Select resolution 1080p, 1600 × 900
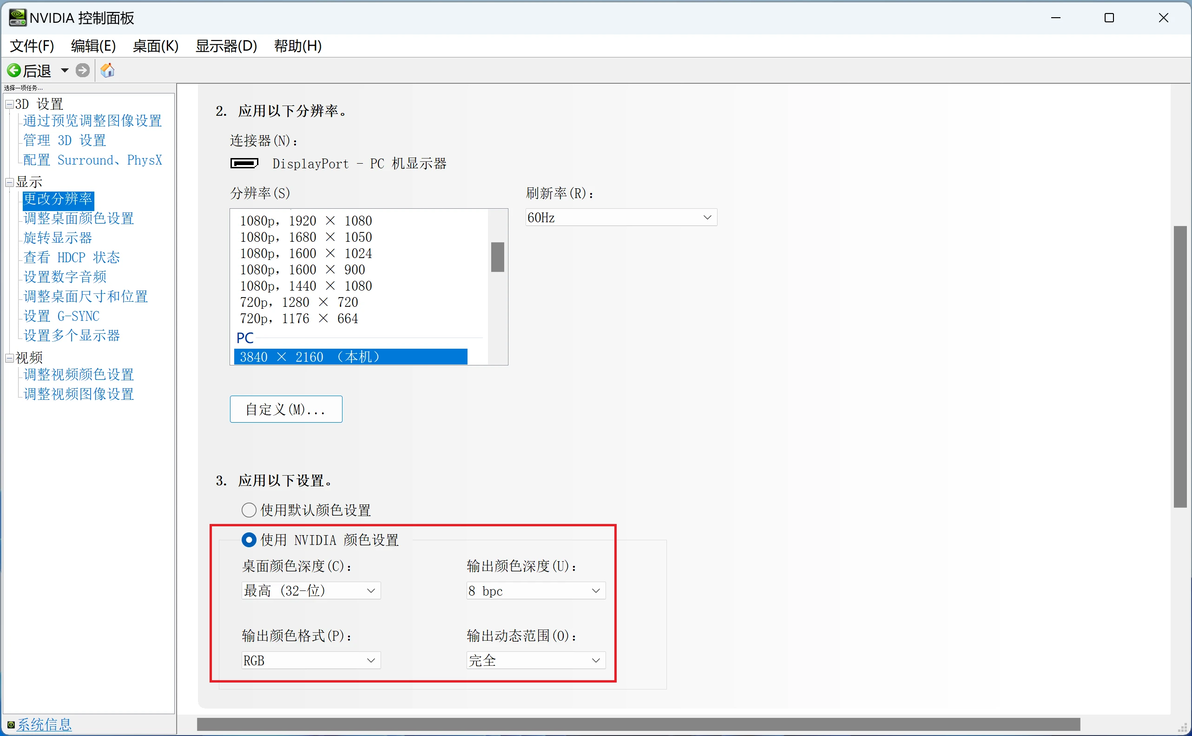This screenshot has height=736, width=1192. click(303, 270)
